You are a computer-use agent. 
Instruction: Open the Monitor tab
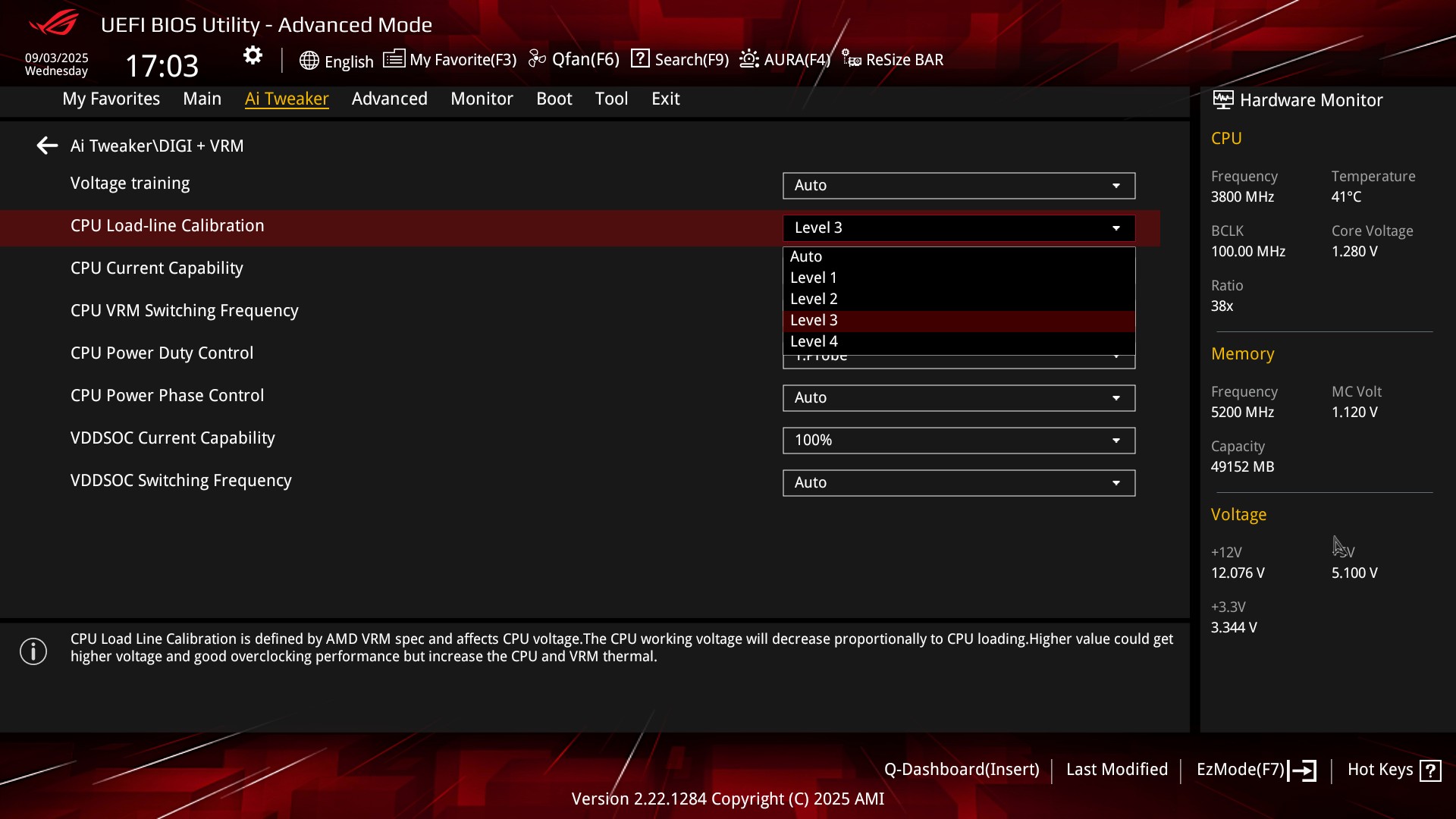pos(482,99)
